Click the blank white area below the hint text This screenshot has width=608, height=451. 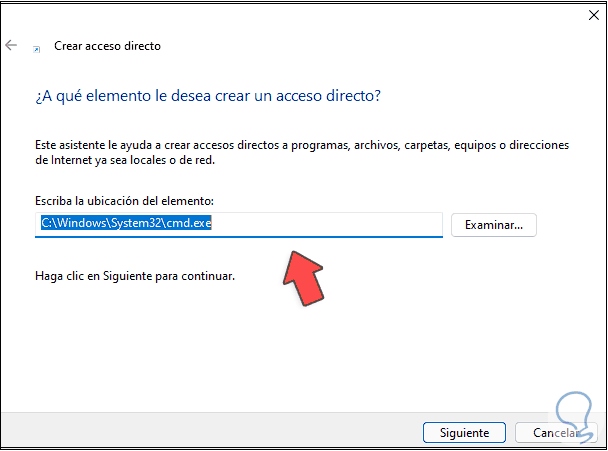[300, 350]
